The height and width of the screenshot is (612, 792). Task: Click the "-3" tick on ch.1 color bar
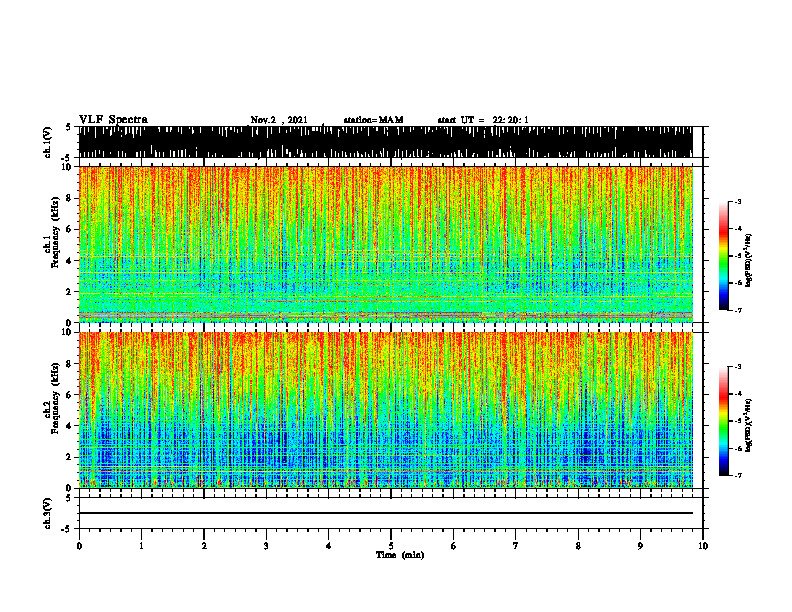click(x=738, y=201)
